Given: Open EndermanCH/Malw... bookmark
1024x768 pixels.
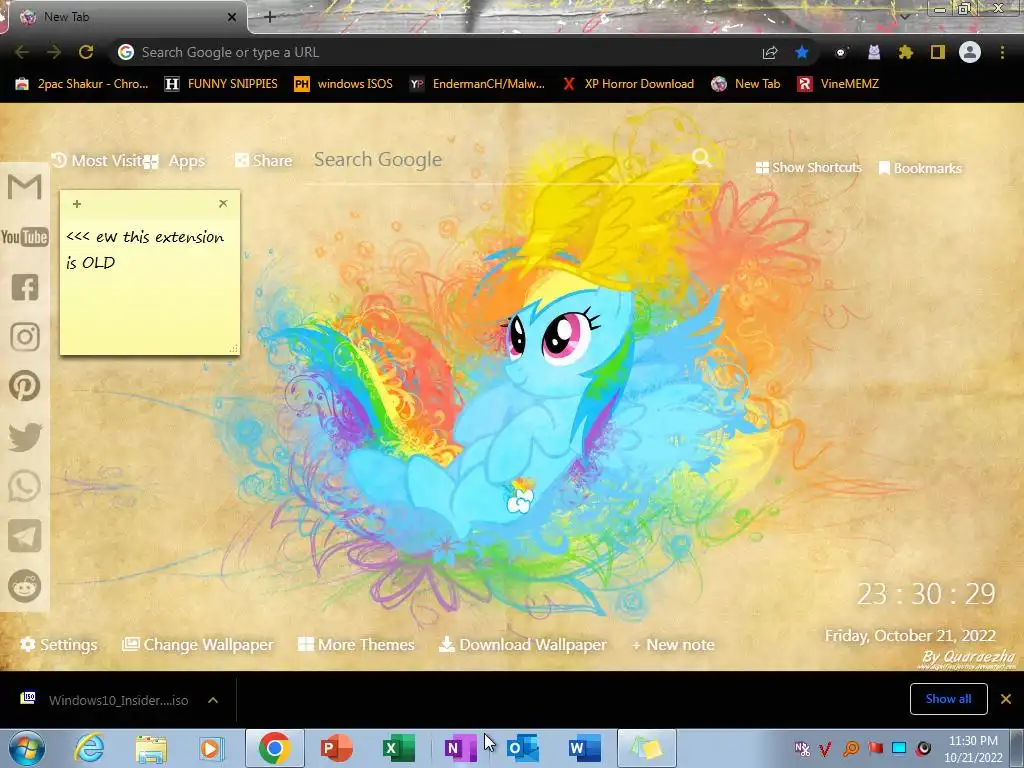Looking at the screenshot, I should (x=477, y=84).
